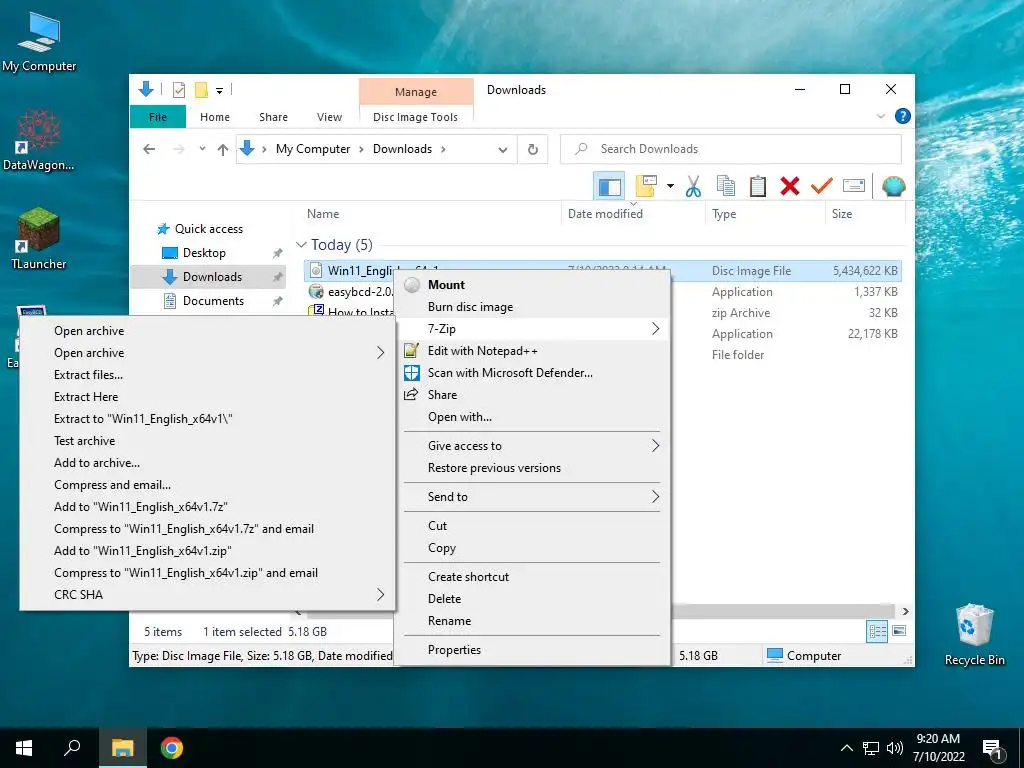This screenshot has height=768, width=1024.
Task: Click Add to "Win11_English_x64v1.zip"
Action: click(x=208, y=551)
